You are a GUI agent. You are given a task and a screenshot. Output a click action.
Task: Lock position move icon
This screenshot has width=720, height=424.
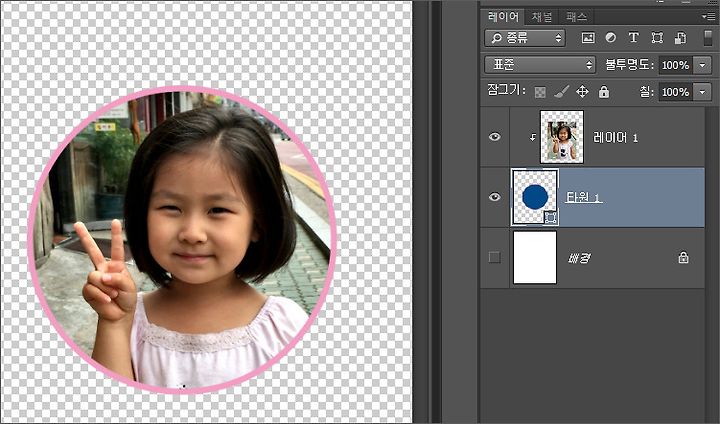point(582,92)
